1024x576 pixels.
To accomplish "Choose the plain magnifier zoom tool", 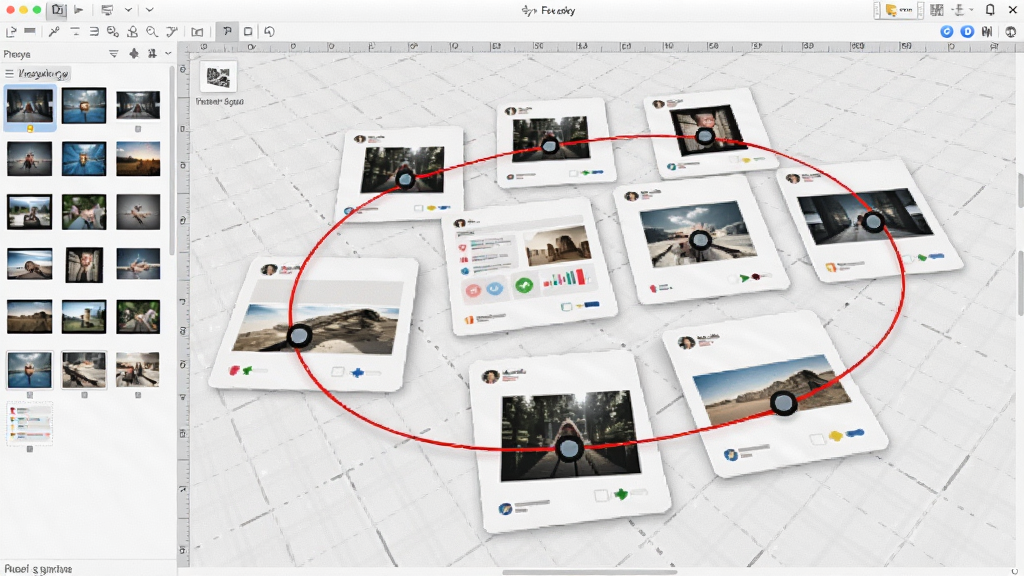I will click(152, 31).
